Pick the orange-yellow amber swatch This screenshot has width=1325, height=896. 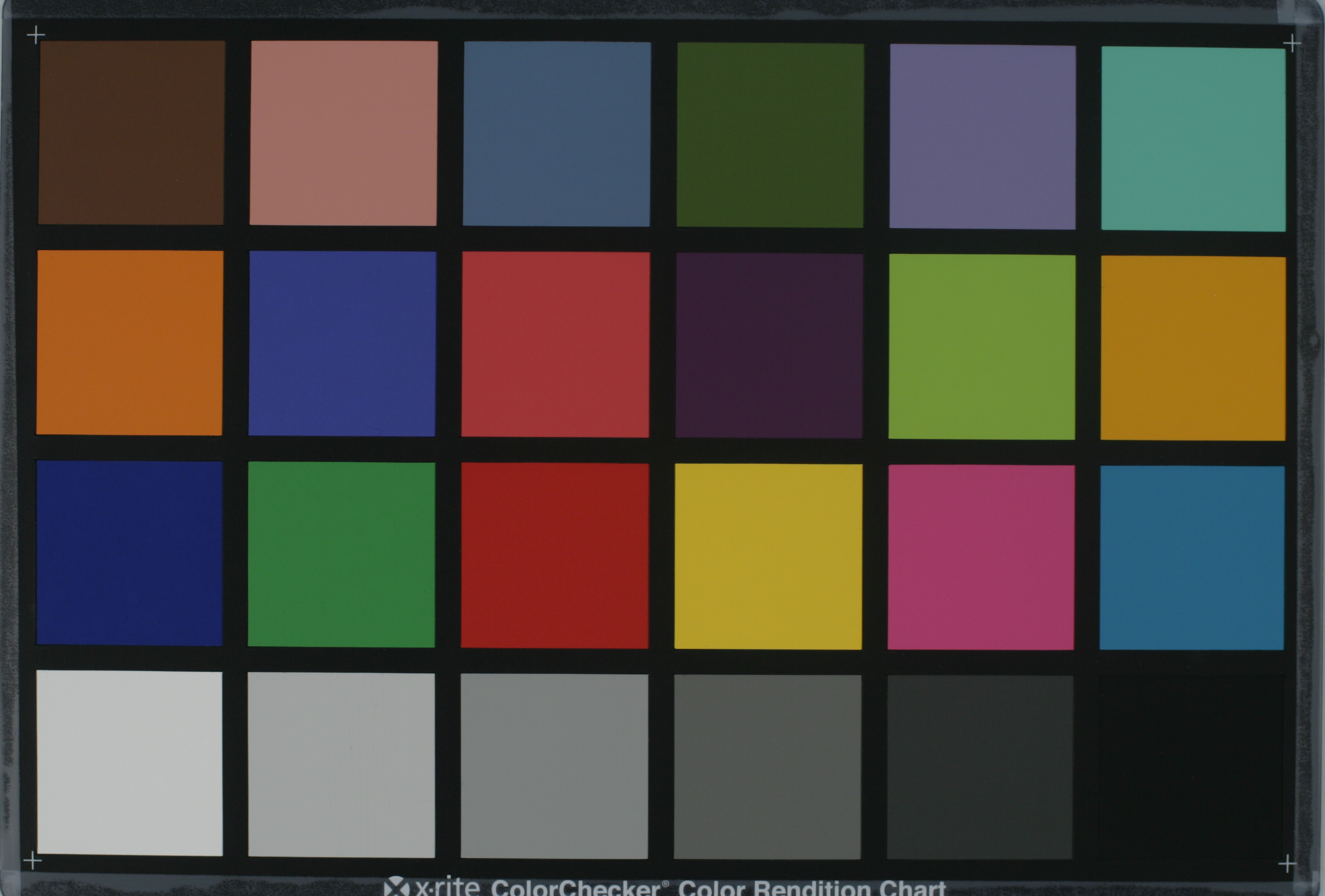(1193, 348)
